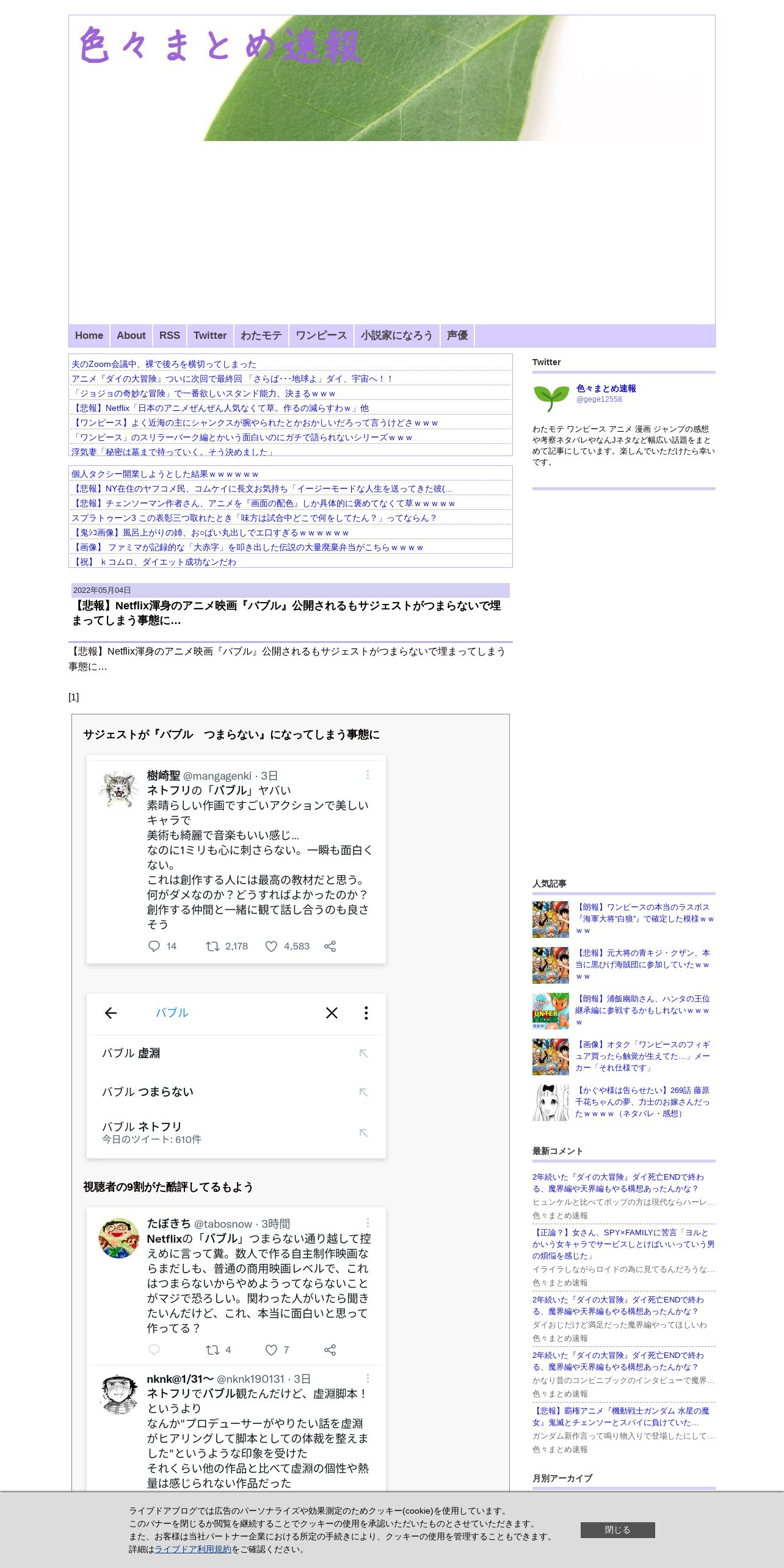Select the バブル 虚淵 suggestion
This screenshot has width=784, height=1568.
131,1053
